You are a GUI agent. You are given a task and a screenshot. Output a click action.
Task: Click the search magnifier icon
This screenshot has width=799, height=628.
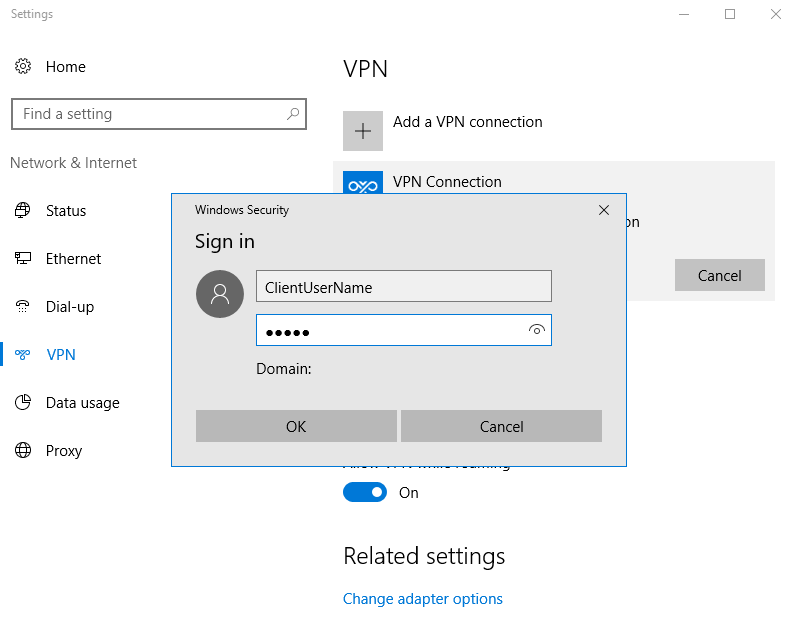click(x=292, y=114)
